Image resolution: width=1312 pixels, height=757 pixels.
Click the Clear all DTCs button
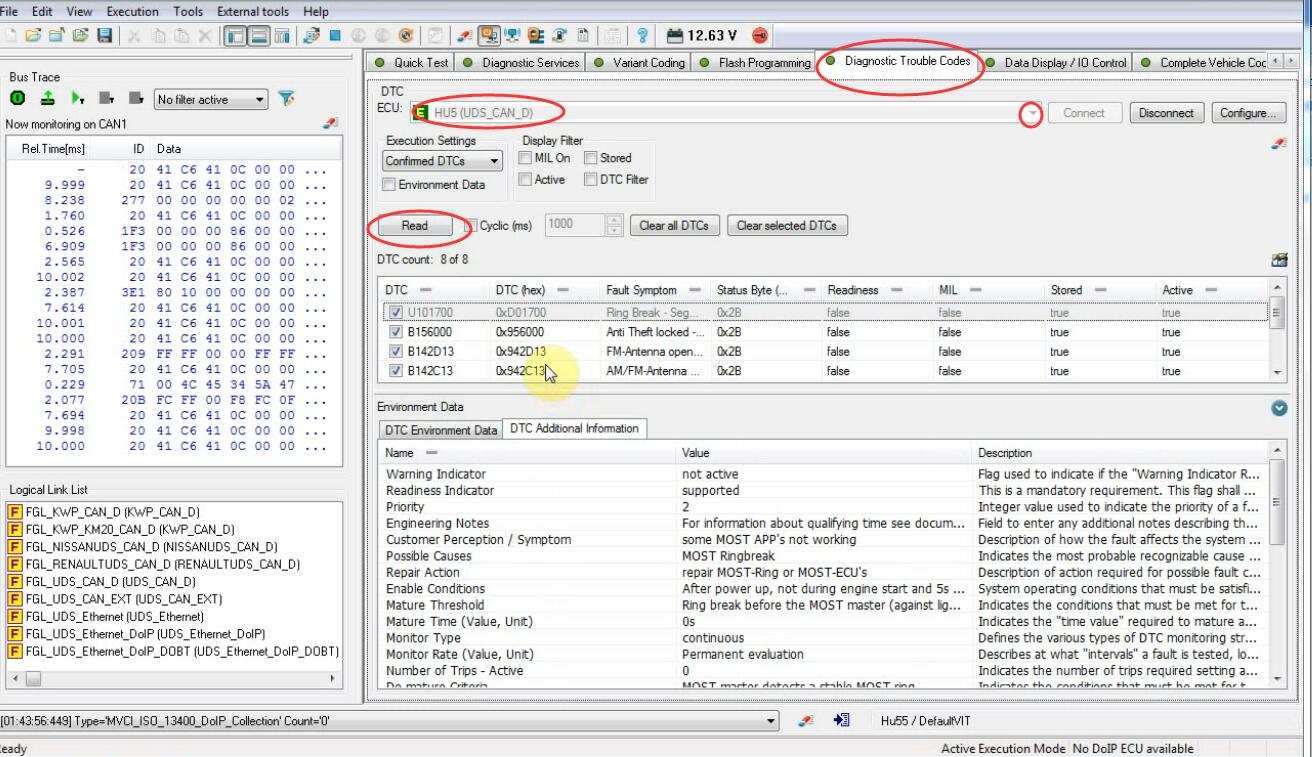pyautogui.click(x=673, y=226)
